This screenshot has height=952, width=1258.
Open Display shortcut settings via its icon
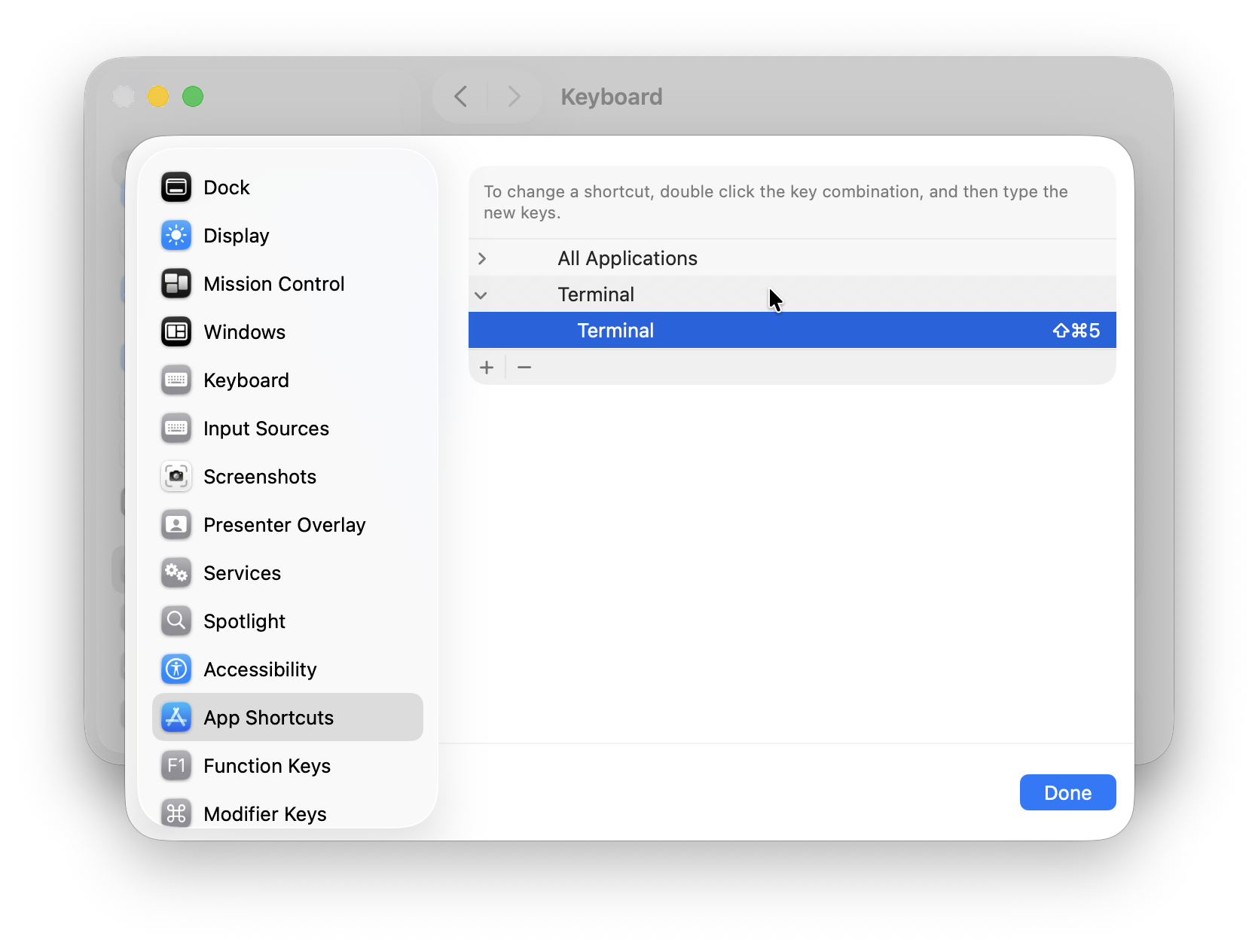click(x=176, y=235)
